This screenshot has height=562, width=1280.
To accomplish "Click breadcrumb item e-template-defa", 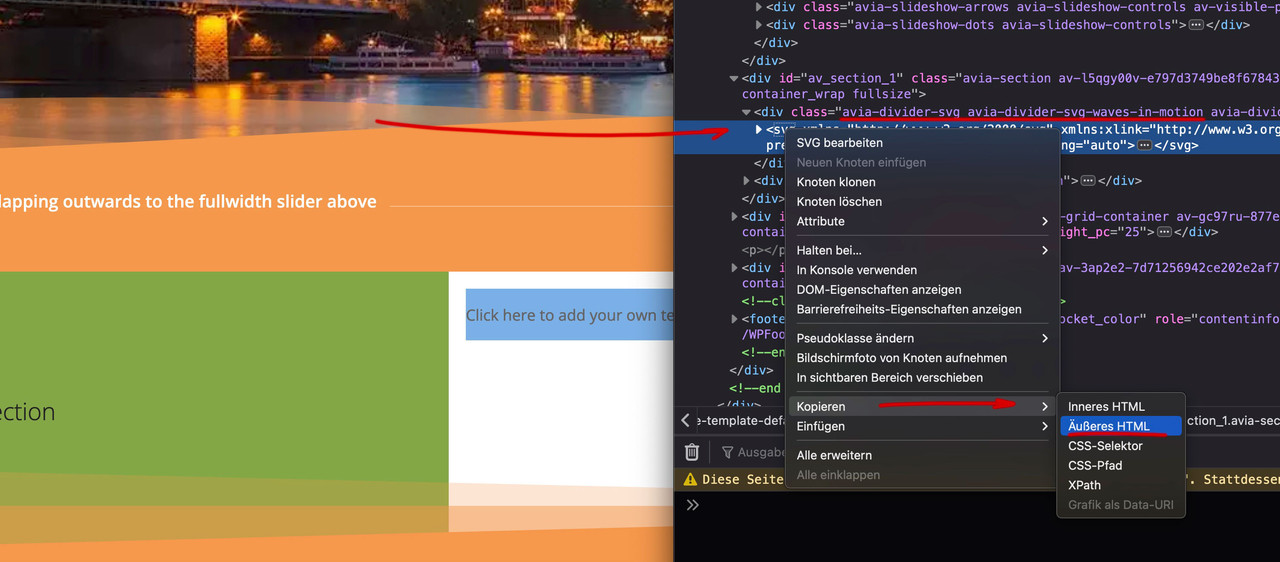I will coord(741,421).
